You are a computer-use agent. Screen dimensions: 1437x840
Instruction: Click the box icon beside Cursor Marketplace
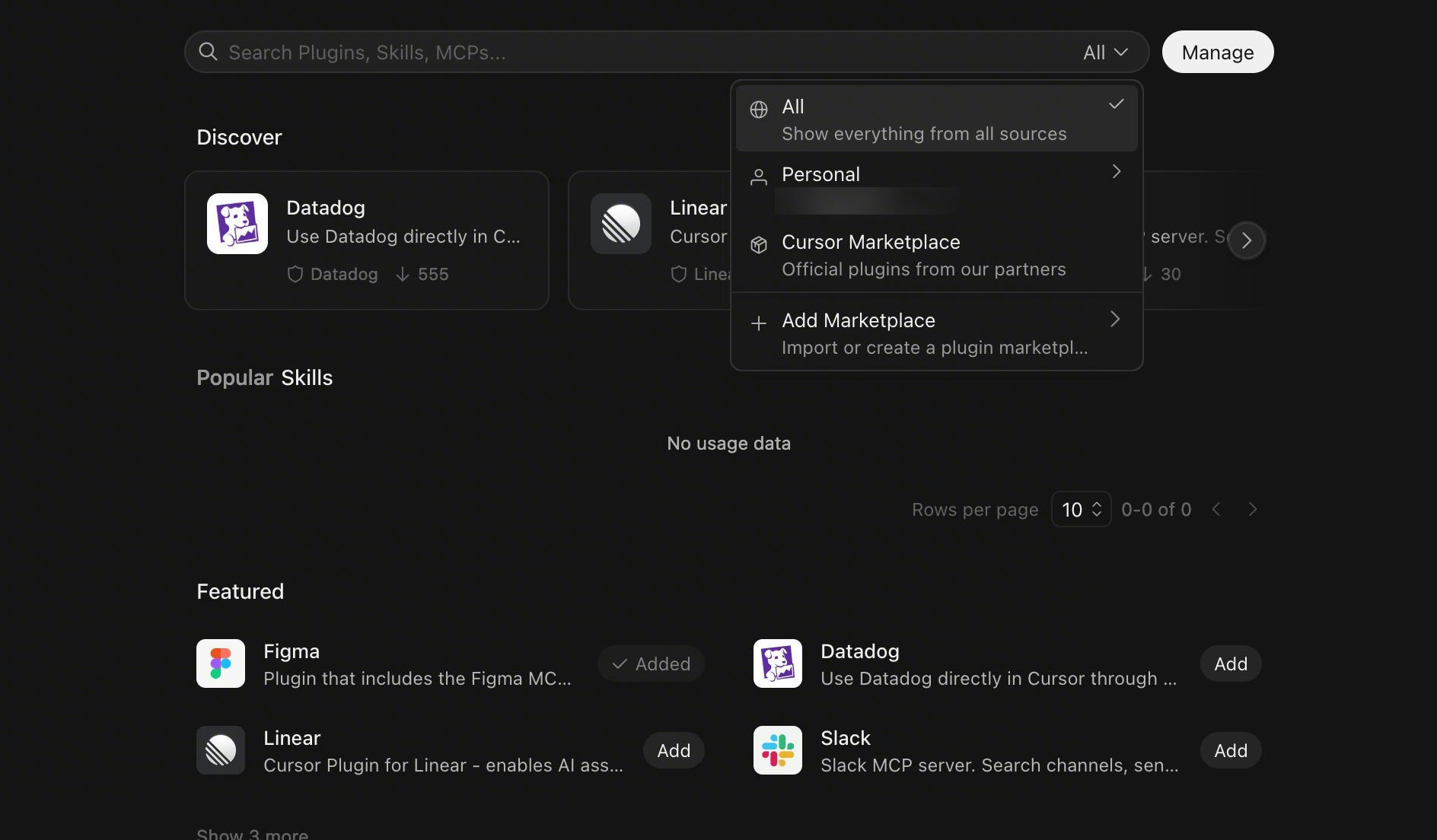click(758, 245)
